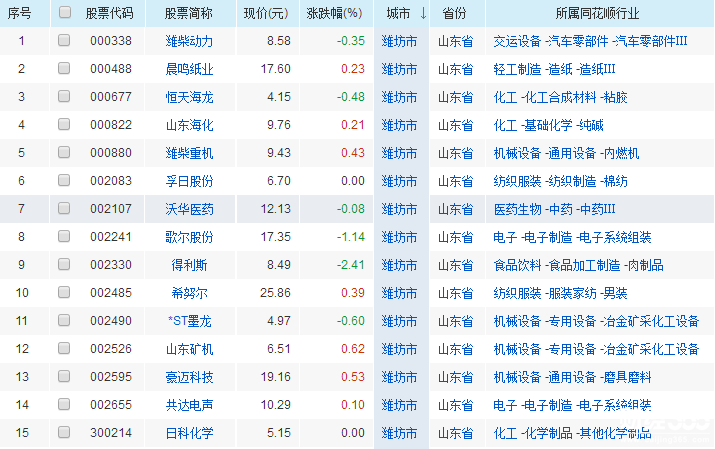Open the 医药生物 industry link

[517, 209]
